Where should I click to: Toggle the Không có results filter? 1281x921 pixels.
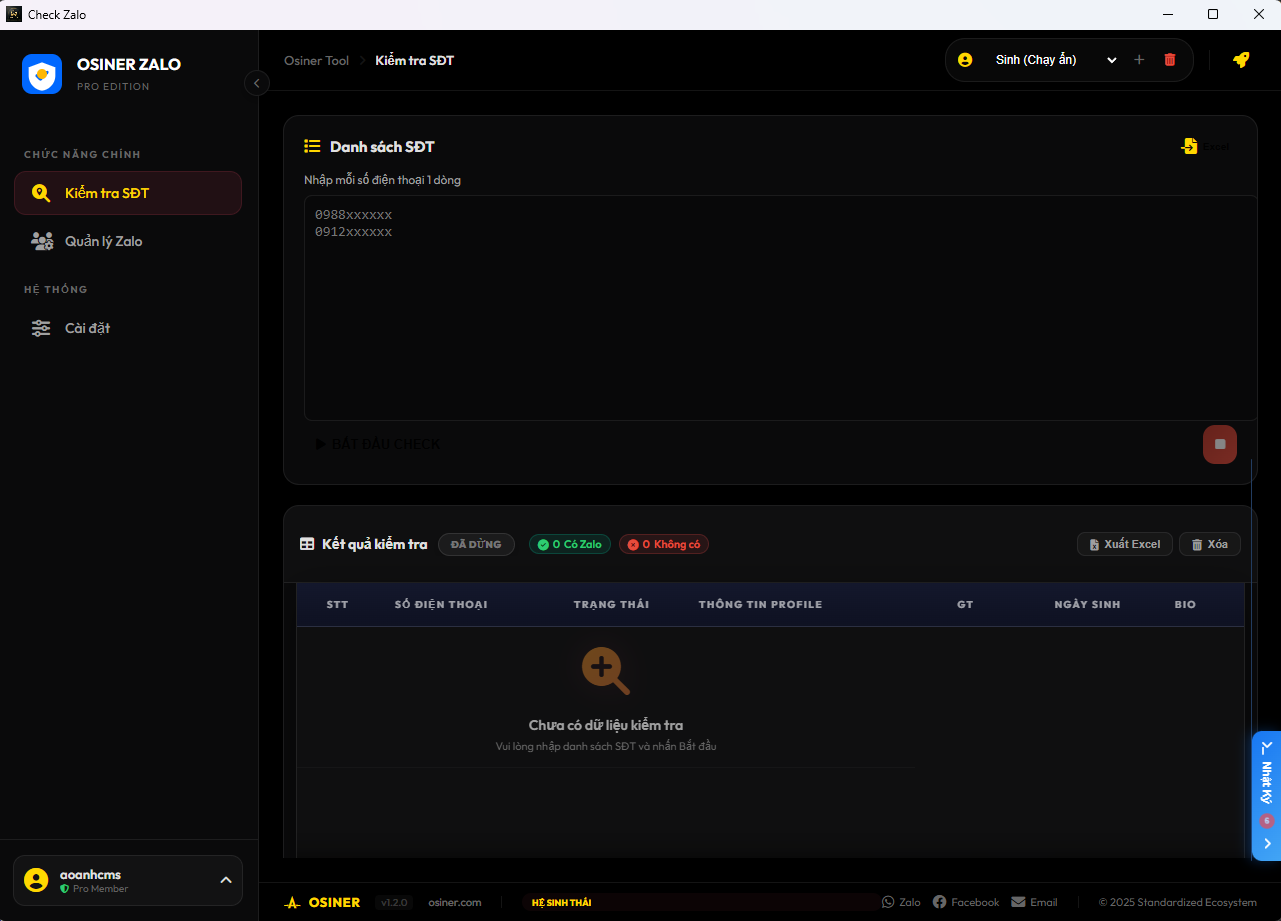point(664,544)
